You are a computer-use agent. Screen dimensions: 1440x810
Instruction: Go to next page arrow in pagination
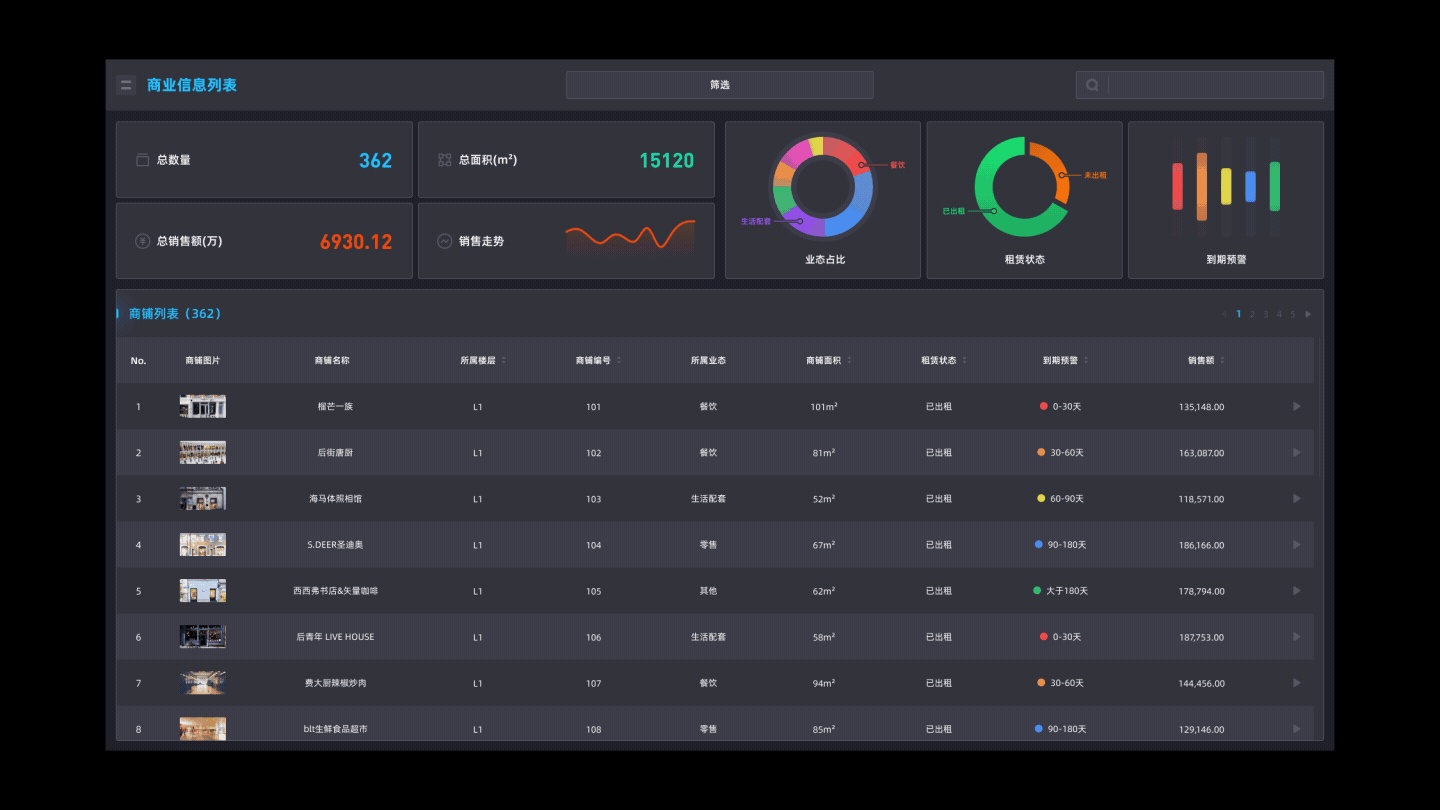click(1308, 314)
